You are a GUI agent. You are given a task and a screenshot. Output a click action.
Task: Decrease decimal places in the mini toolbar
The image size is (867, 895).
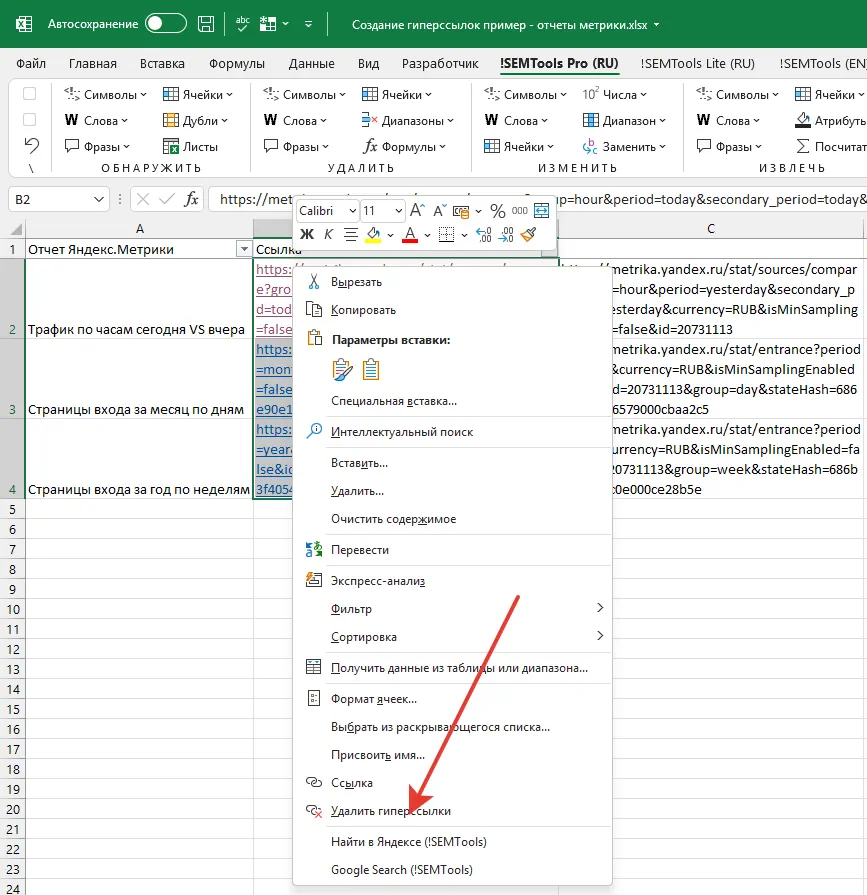pos(506,234)
